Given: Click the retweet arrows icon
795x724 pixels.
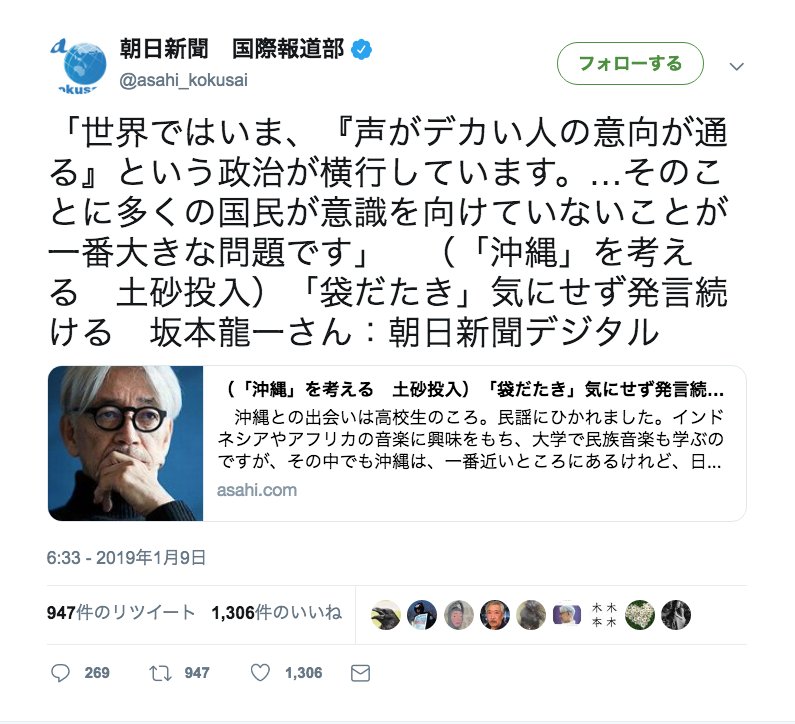Looking at the screenshot, I should (160, 673).
